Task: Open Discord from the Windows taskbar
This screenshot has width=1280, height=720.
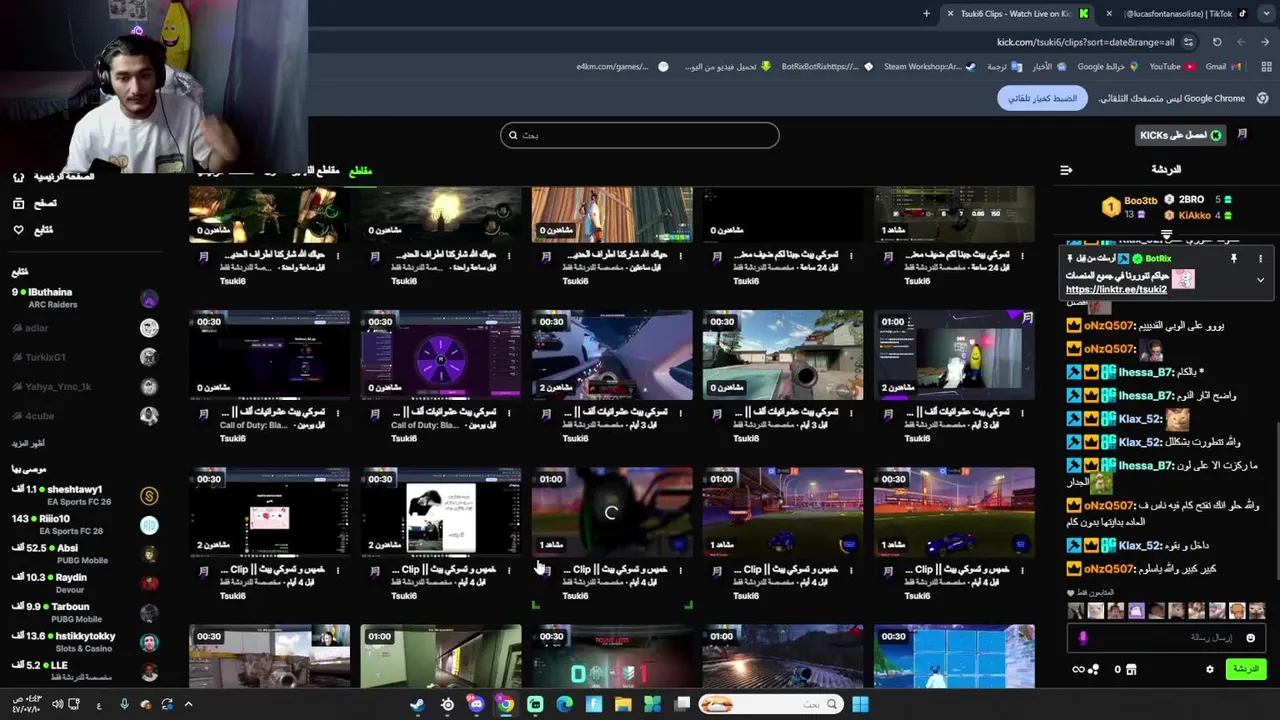Action: pyautogui.click(x=476, y=704)
